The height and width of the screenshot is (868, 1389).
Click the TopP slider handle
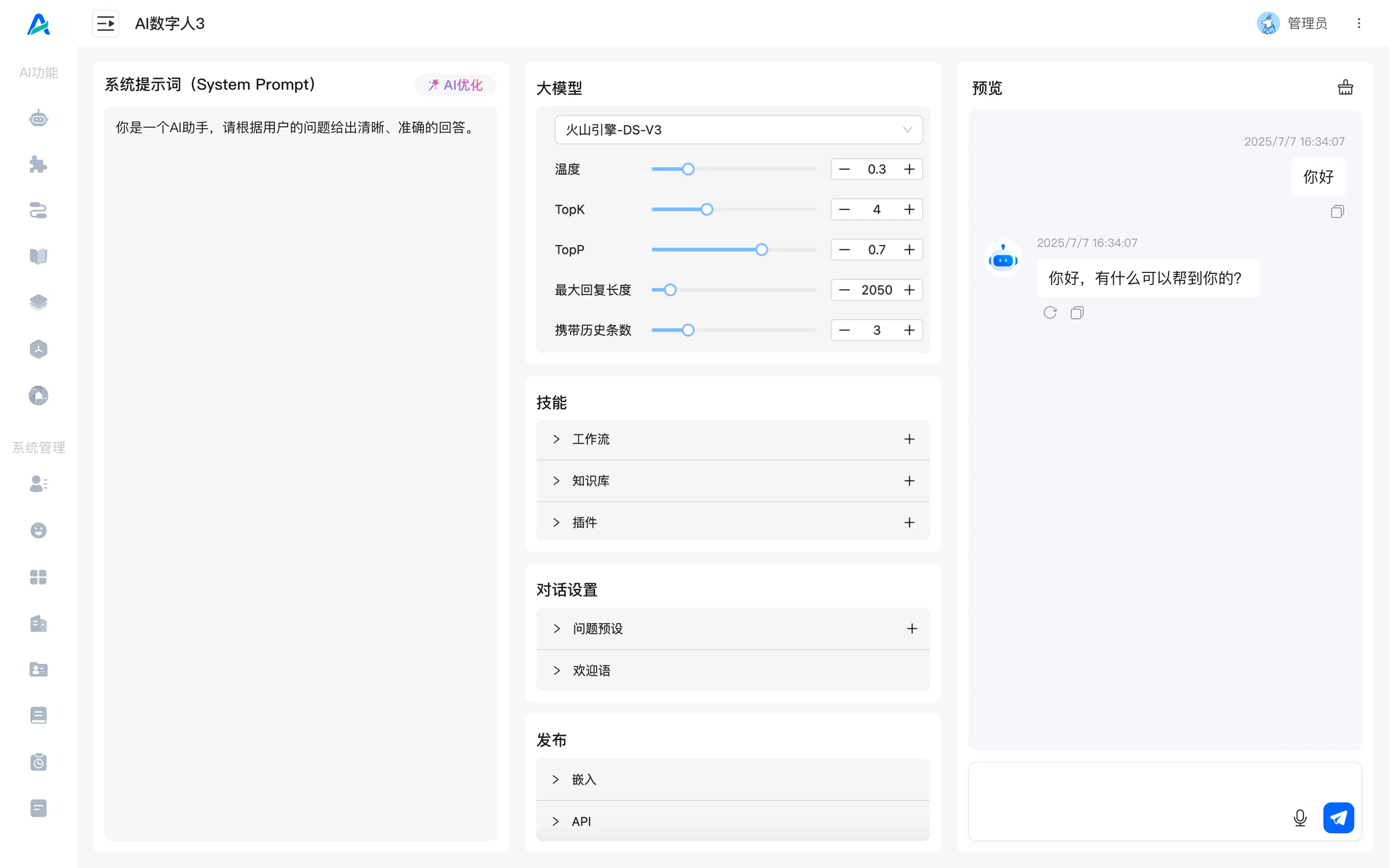pyautogui.click(x=762, y=250)
